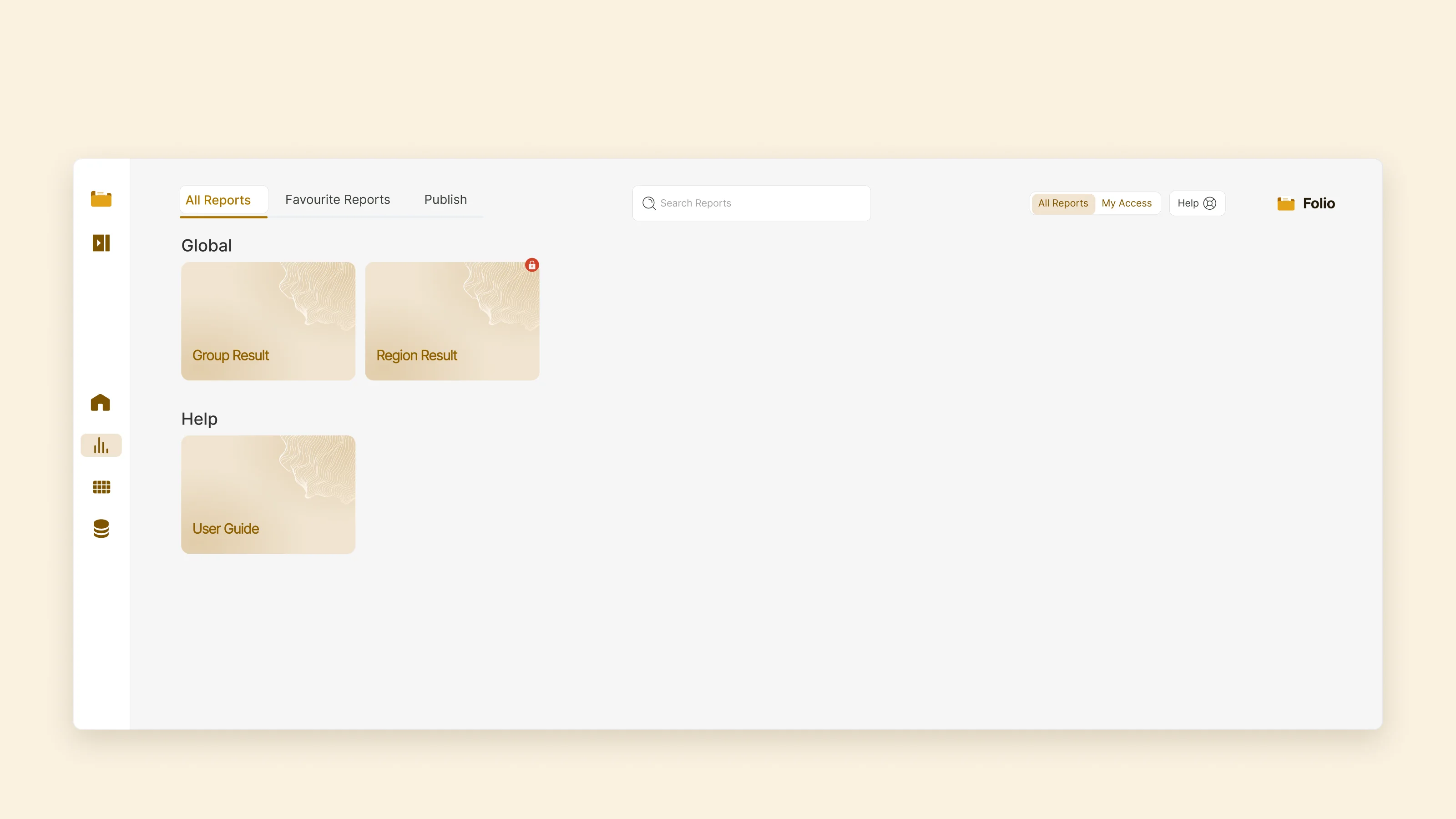Click the Folio logo folder icon at top right
This screenshot has height=819, width=1456.
1286,203
